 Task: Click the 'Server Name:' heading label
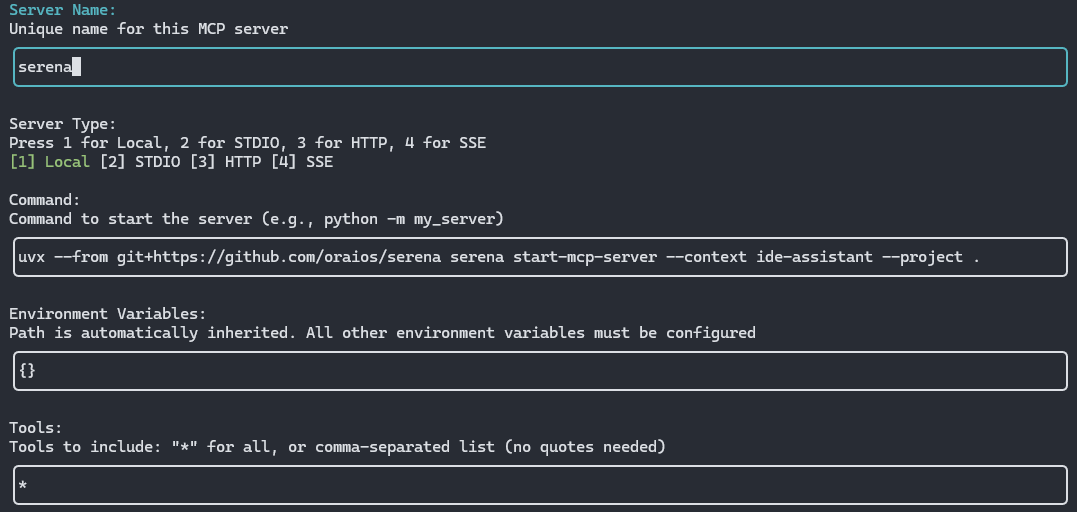[63, 10]
